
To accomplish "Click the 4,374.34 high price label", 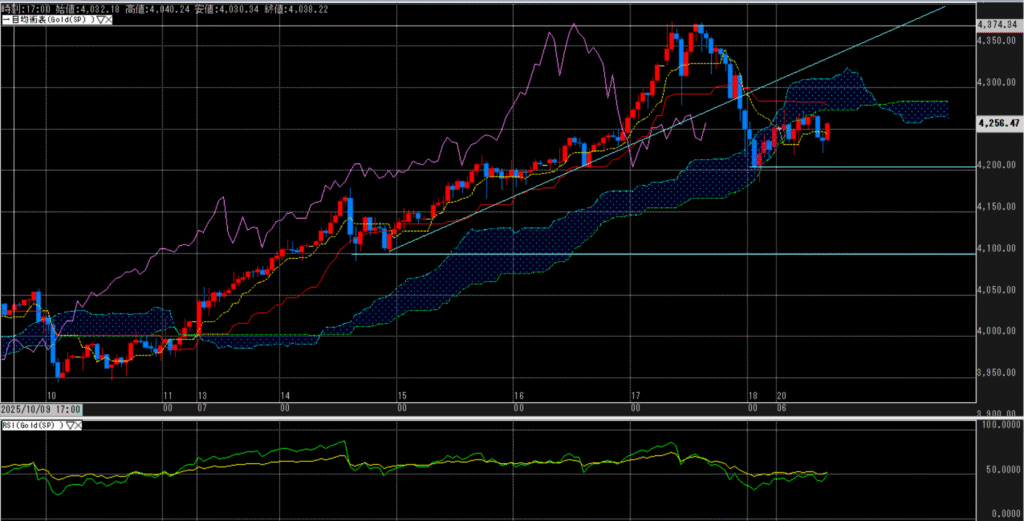I will click(x=997, y=23).
